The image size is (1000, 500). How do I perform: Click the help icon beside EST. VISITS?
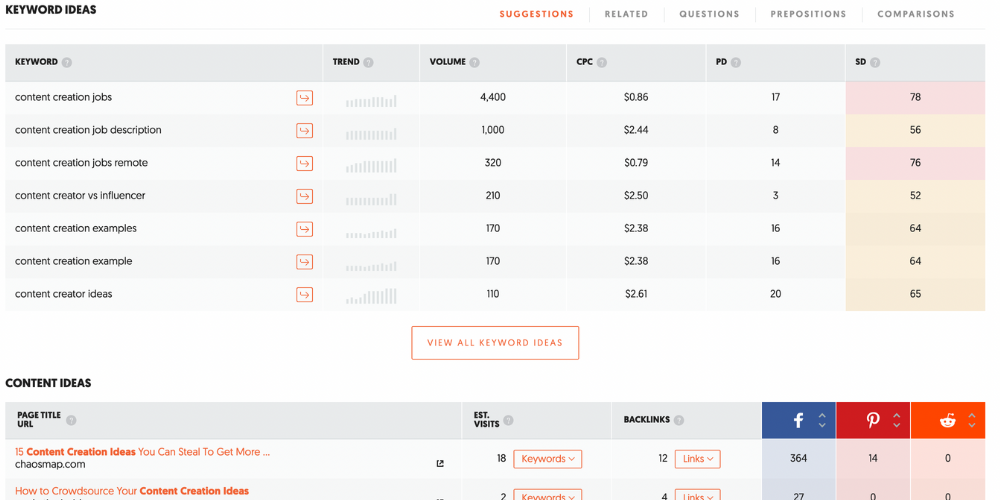(x=508, y=420)
